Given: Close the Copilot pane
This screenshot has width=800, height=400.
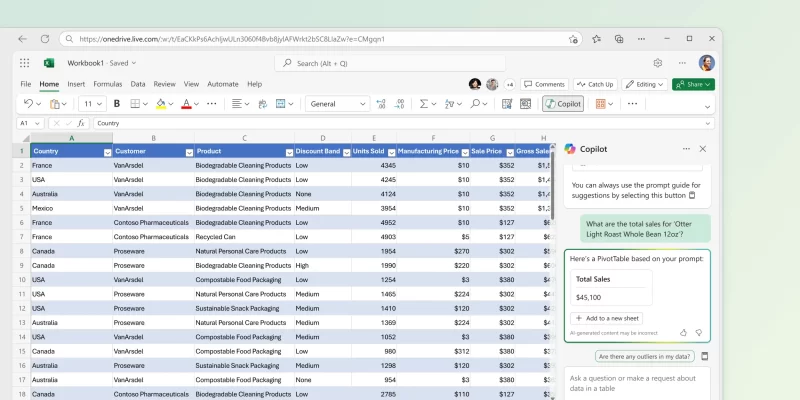Looking at the screenshot, I should pyautogui.click(x=703, y=149).
